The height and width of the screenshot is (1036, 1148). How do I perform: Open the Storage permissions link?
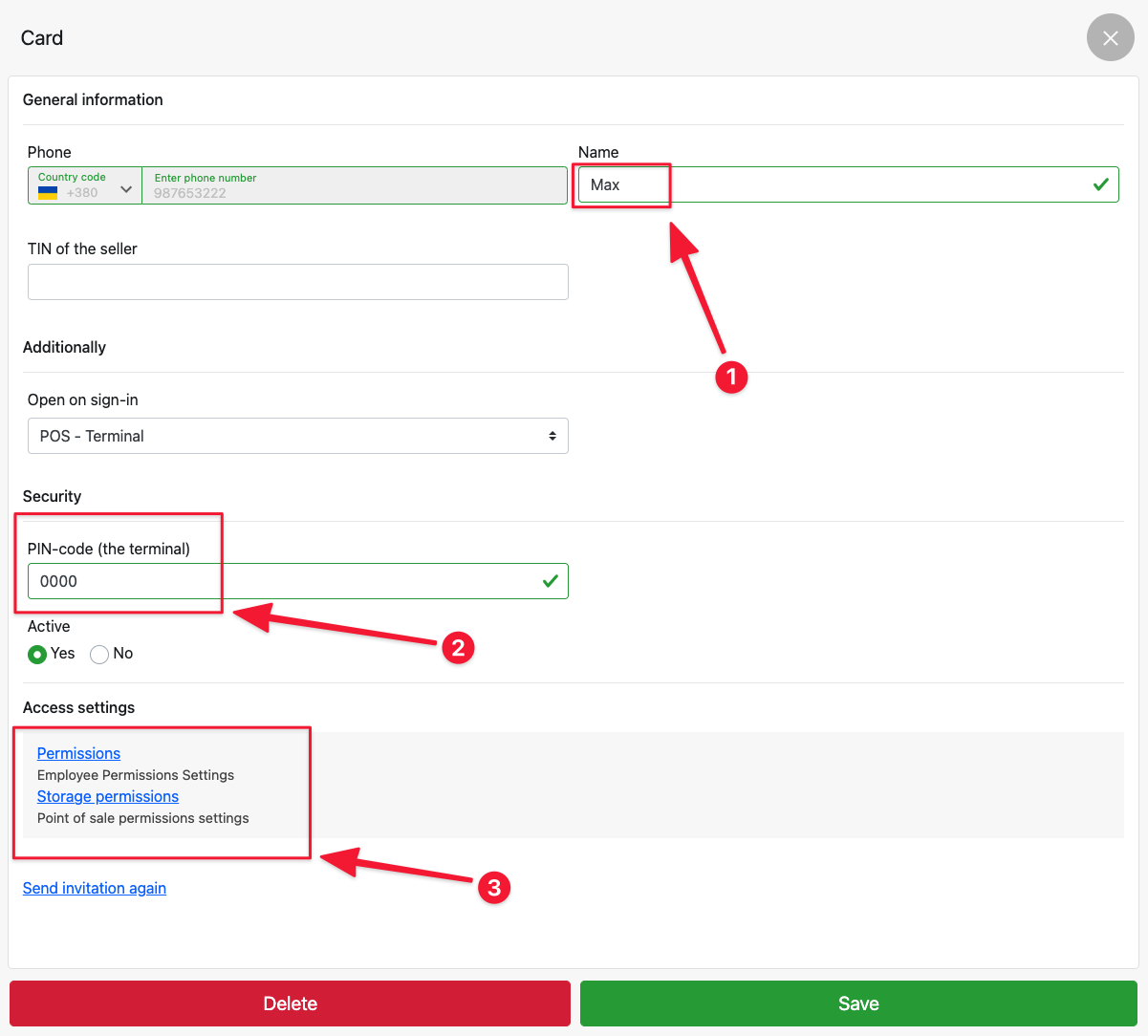[108, 796]
